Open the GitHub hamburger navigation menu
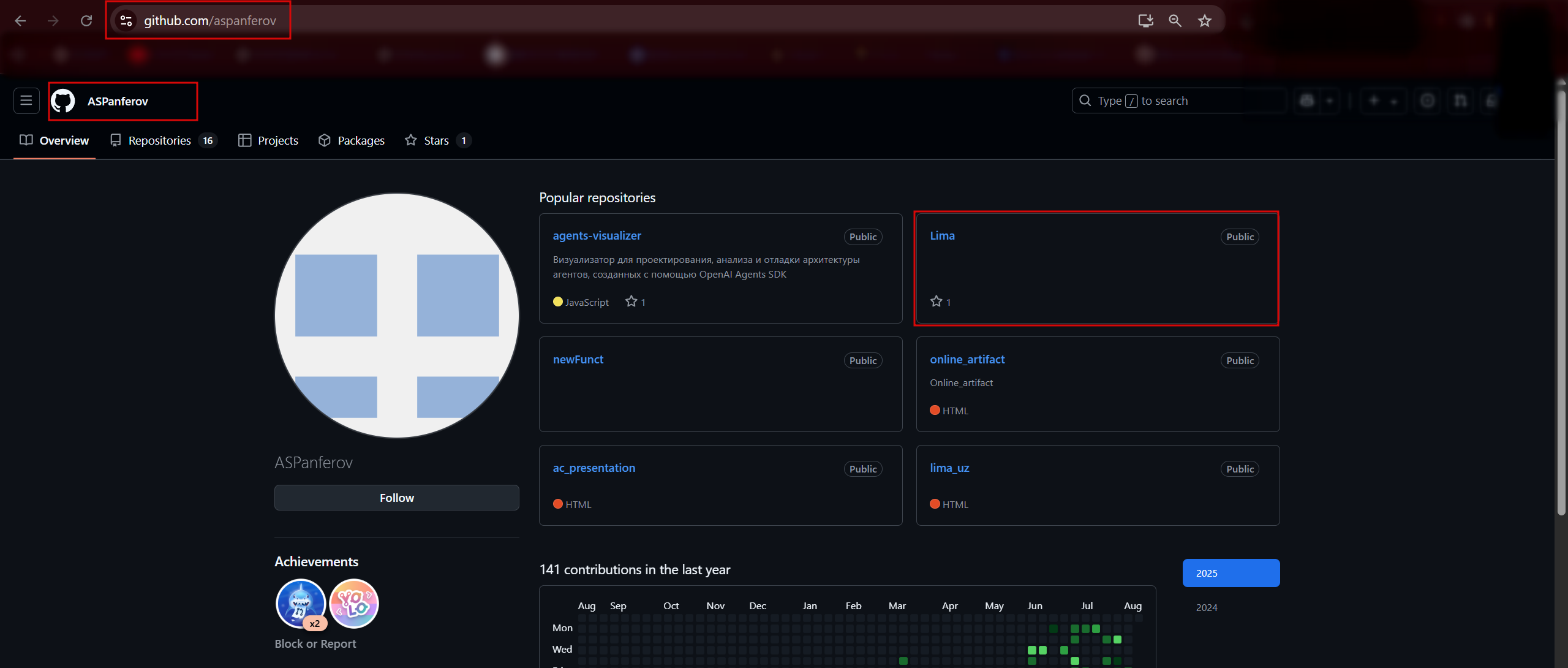 (26, 101)
